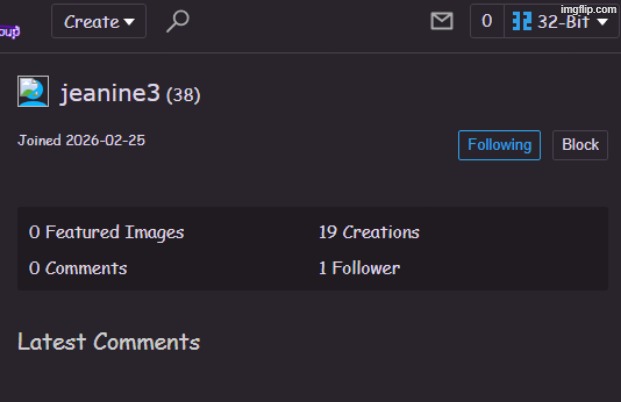This screenshot has height=402, width=621.
Task: Open the search magnifier icon
Action: pos(178,21)
